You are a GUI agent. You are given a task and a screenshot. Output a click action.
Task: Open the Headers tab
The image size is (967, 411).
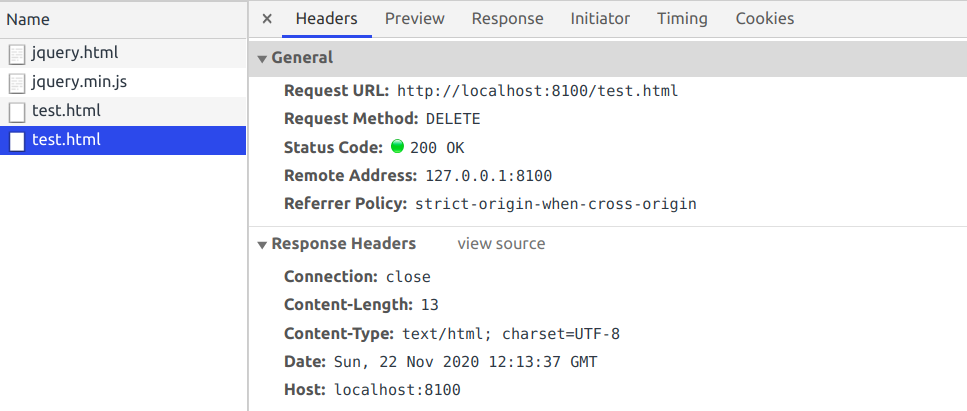coord(326,19)
